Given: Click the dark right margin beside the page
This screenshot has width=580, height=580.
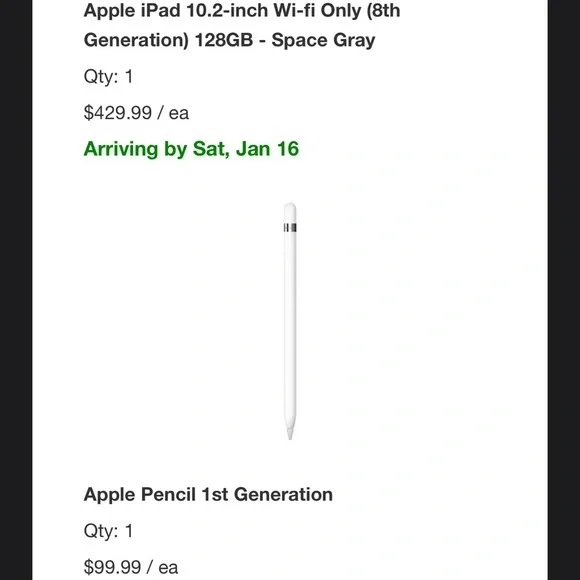Looking at the screenshot, I should tap(564, 290).
